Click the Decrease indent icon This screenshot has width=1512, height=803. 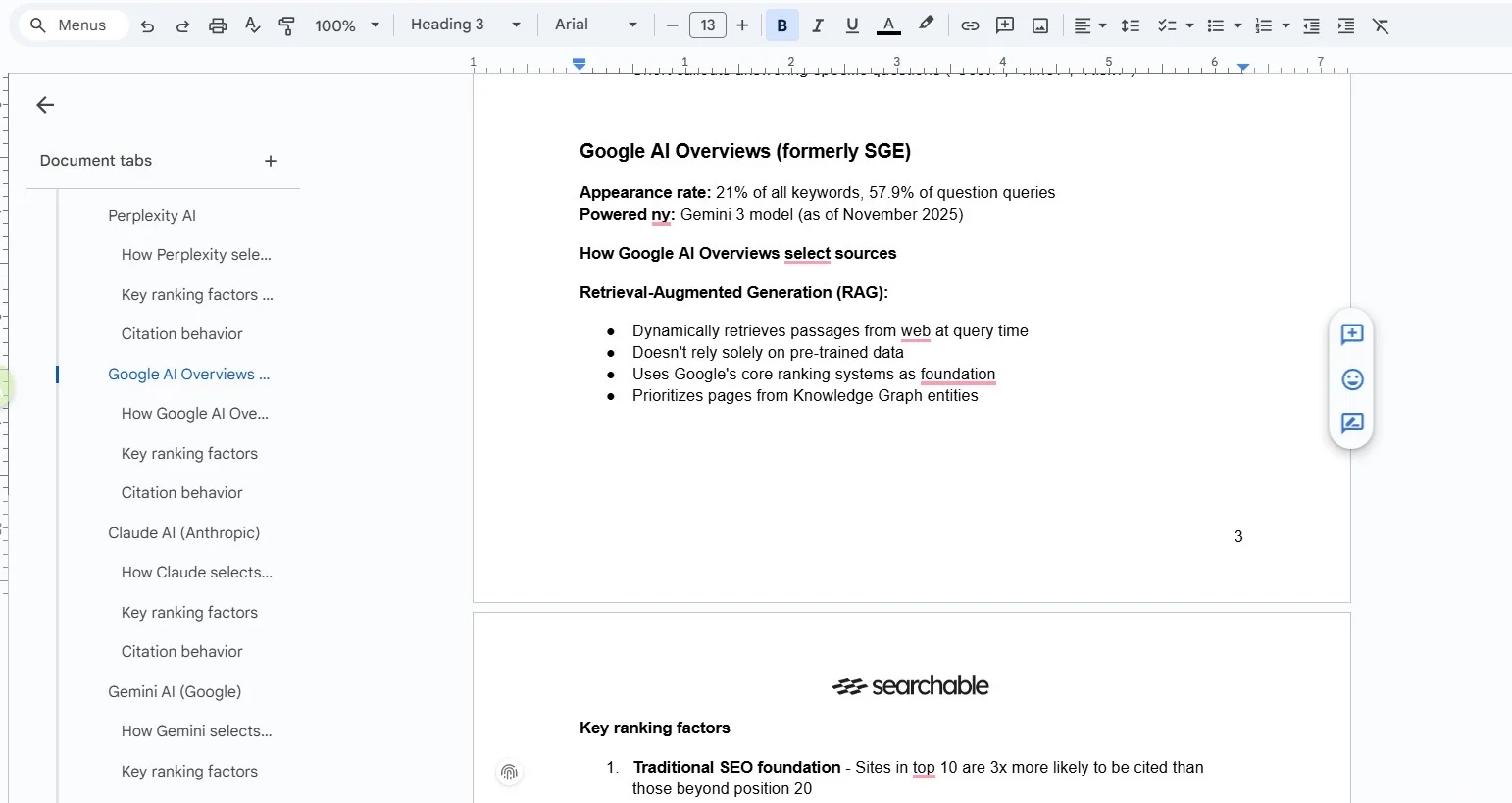(x=1311, y=25)
